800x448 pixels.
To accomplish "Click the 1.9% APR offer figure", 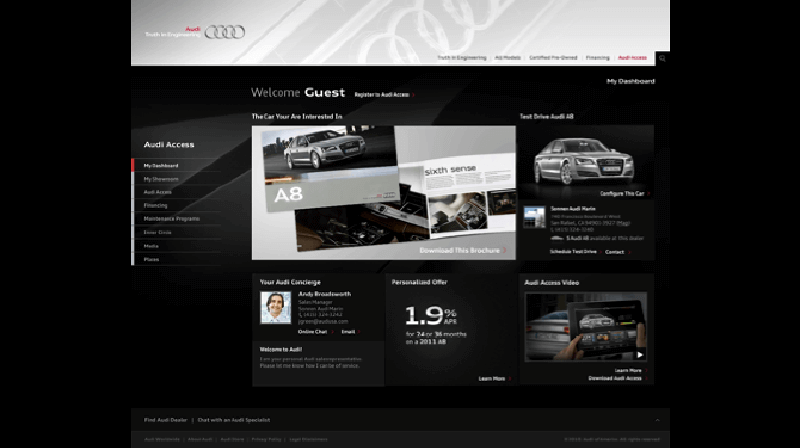I will coord(431,315).
